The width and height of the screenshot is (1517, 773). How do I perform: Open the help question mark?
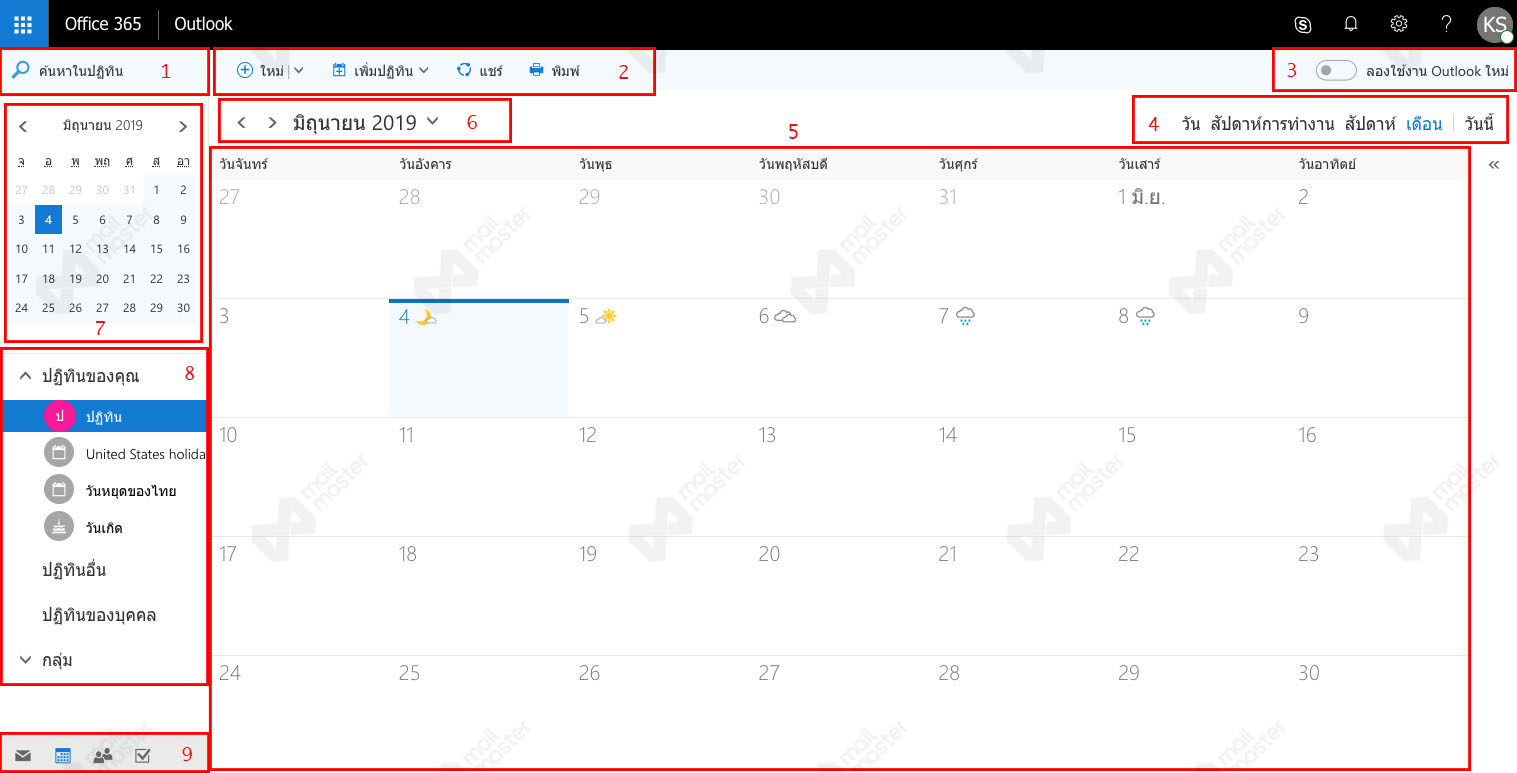point(1446,24)
